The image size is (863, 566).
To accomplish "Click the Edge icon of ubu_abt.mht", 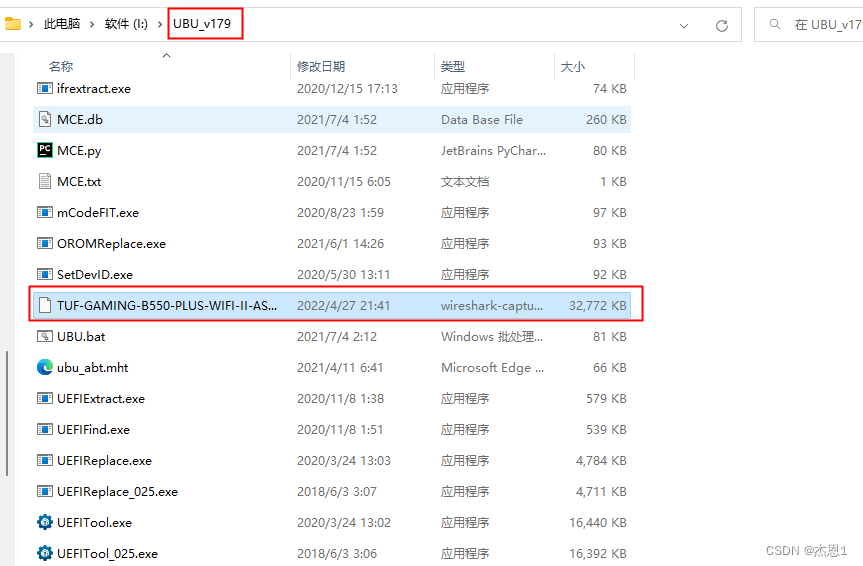I will coord(45,367).
